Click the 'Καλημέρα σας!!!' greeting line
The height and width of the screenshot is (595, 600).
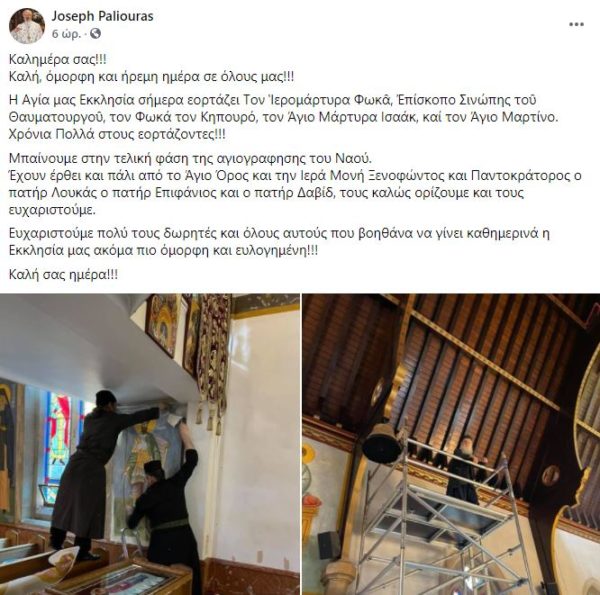pyautogui.click(x=58, y=60)
